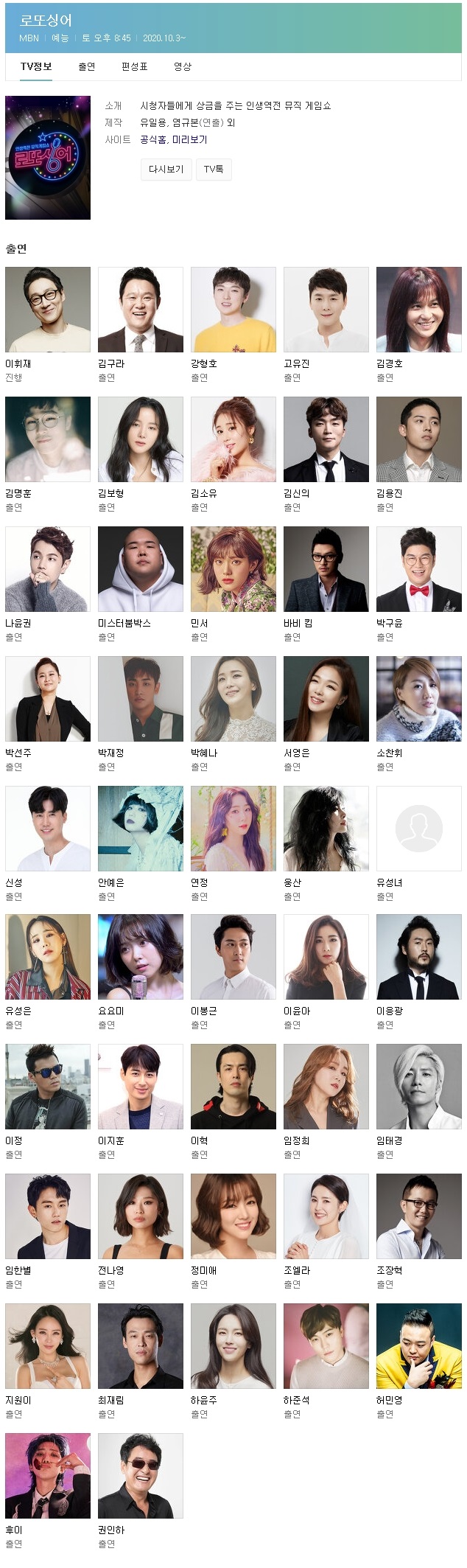This screenshot has height=1568, width=467.
Task: Click the 권인하 name link
Action: pyautogui.click(x=111, y=1530)
